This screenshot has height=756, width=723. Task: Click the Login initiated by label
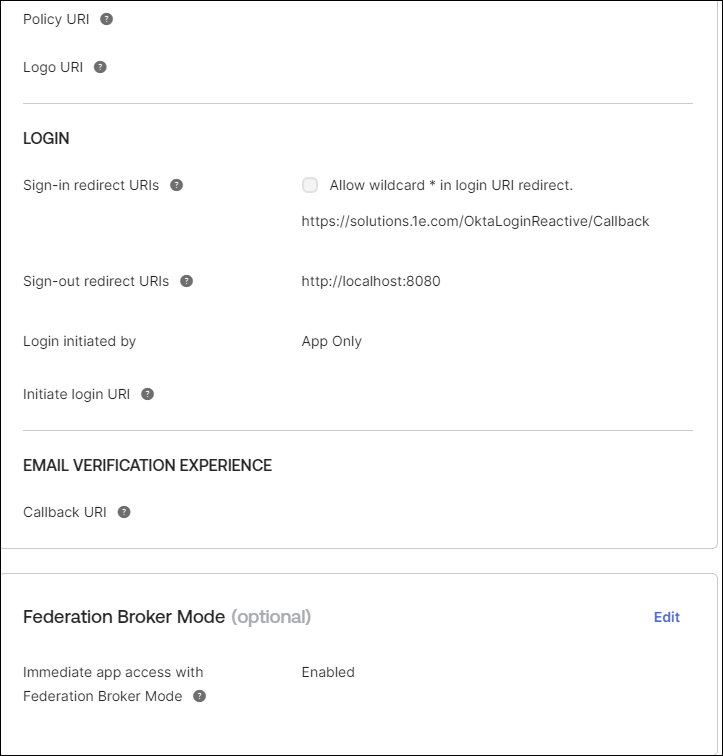click(x=79, y=341)
